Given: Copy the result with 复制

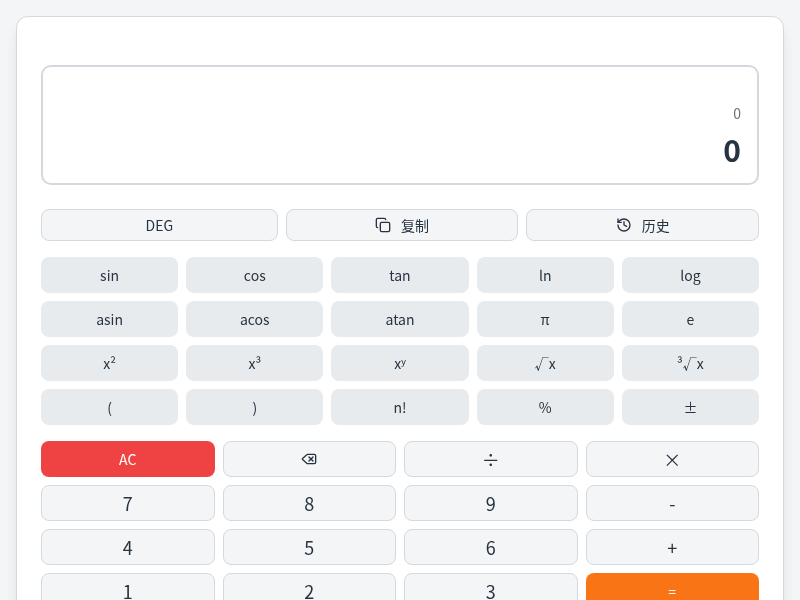Looking at the screenshot, I should point(402,225).
